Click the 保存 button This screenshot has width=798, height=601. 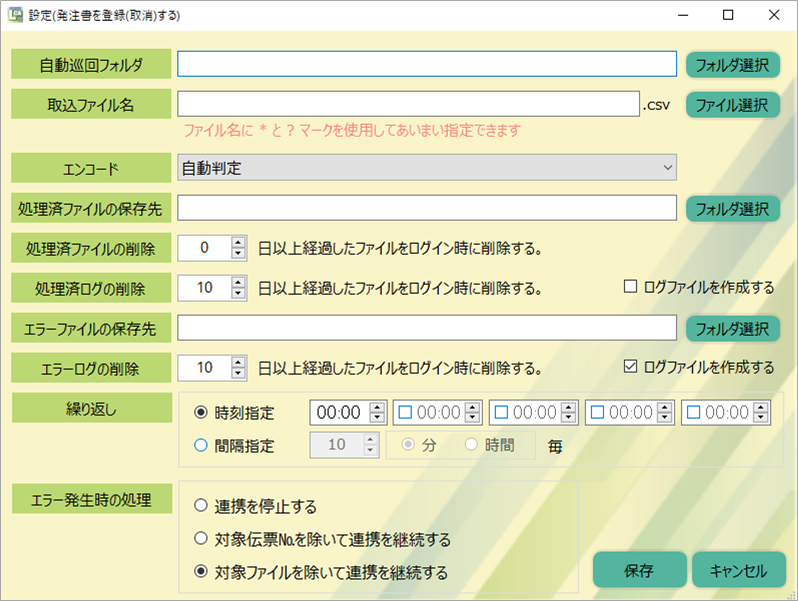[639, 570]
